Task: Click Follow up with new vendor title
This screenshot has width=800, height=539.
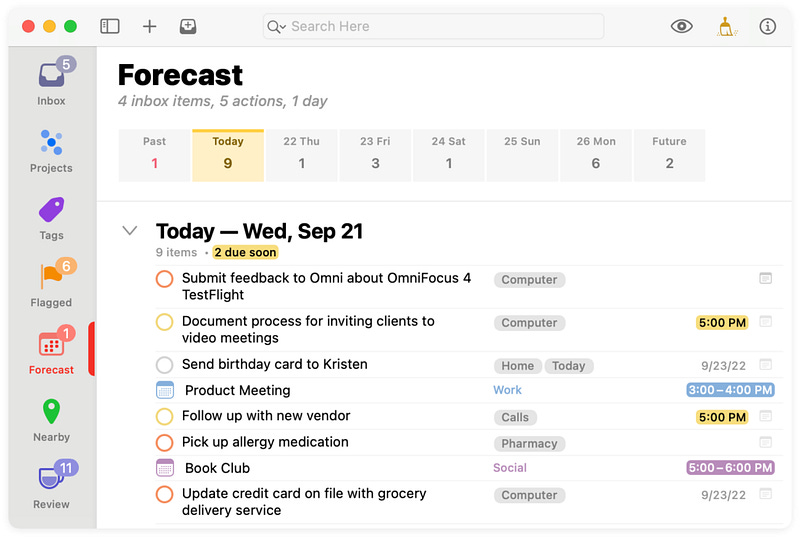Action: coord(266,416)
